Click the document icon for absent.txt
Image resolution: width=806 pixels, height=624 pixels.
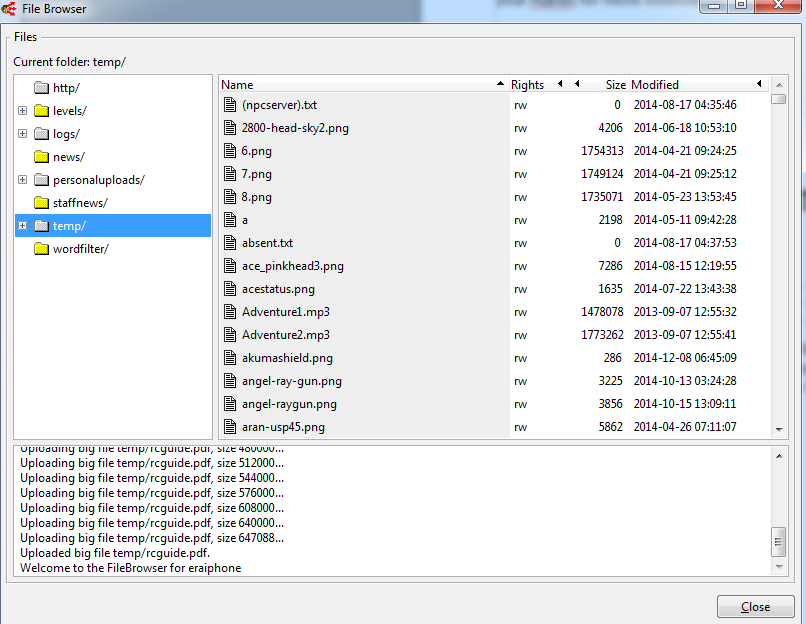pos(229,243)
